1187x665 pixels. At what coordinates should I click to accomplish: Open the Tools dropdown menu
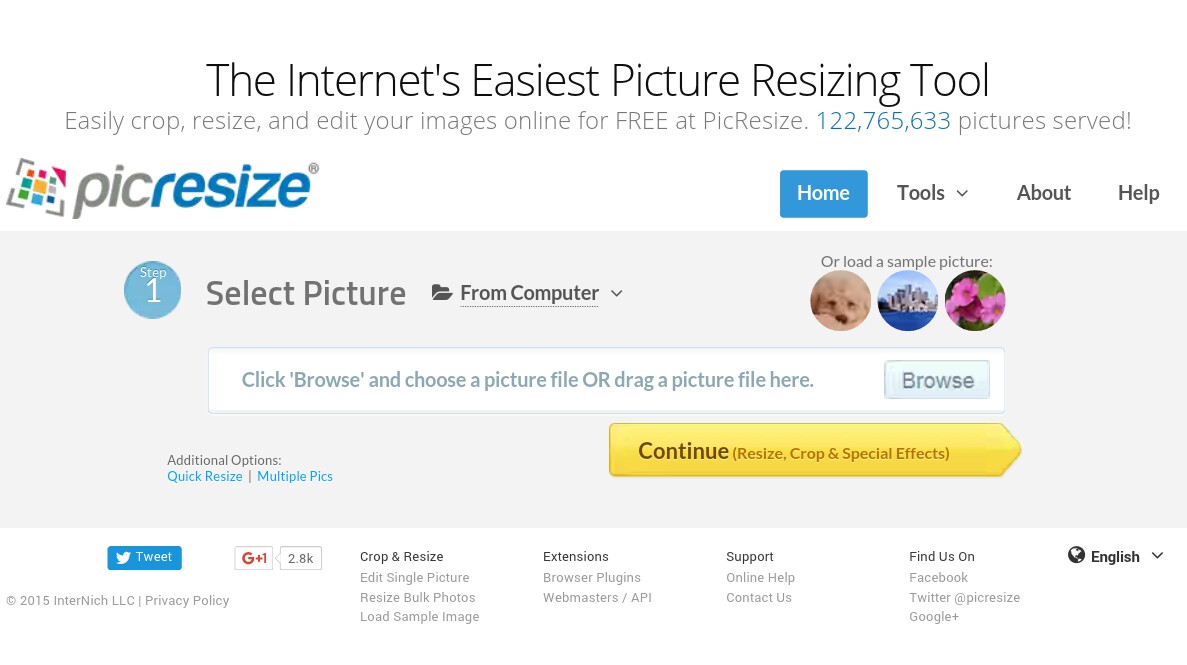point(933,193)
